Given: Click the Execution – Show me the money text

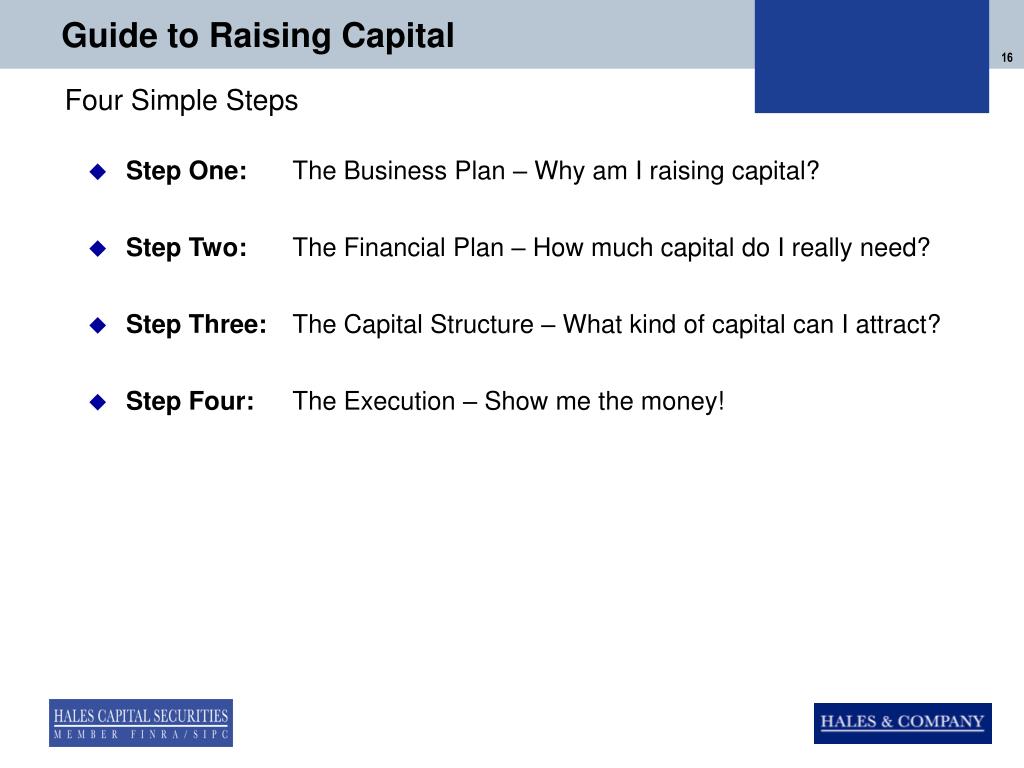Looking at the screenshot, I should [x=509, y=401].
